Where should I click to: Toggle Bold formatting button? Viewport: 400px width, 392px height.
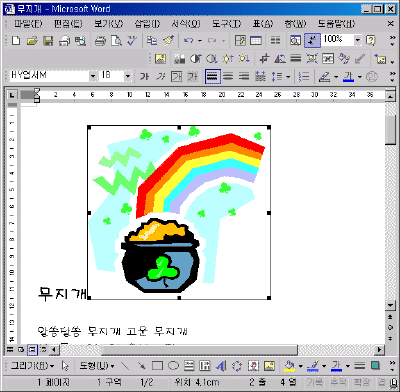click(144, 77)
